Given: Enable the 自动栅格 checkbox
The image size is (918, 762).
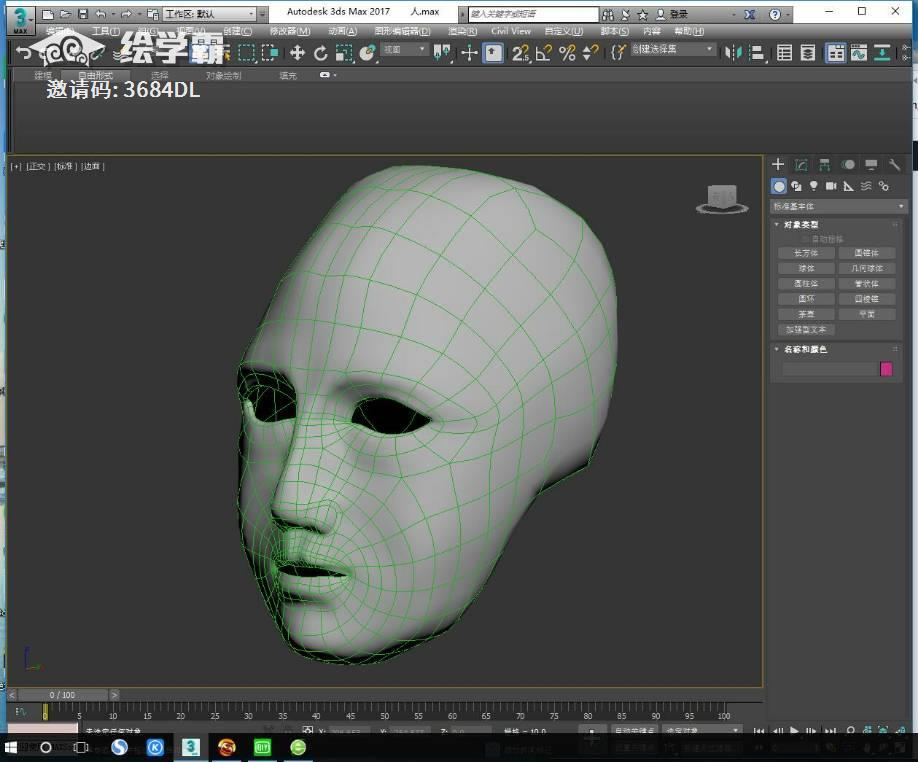Looking at the screenshot, I should pyautogui.click(x=806, y=239).
